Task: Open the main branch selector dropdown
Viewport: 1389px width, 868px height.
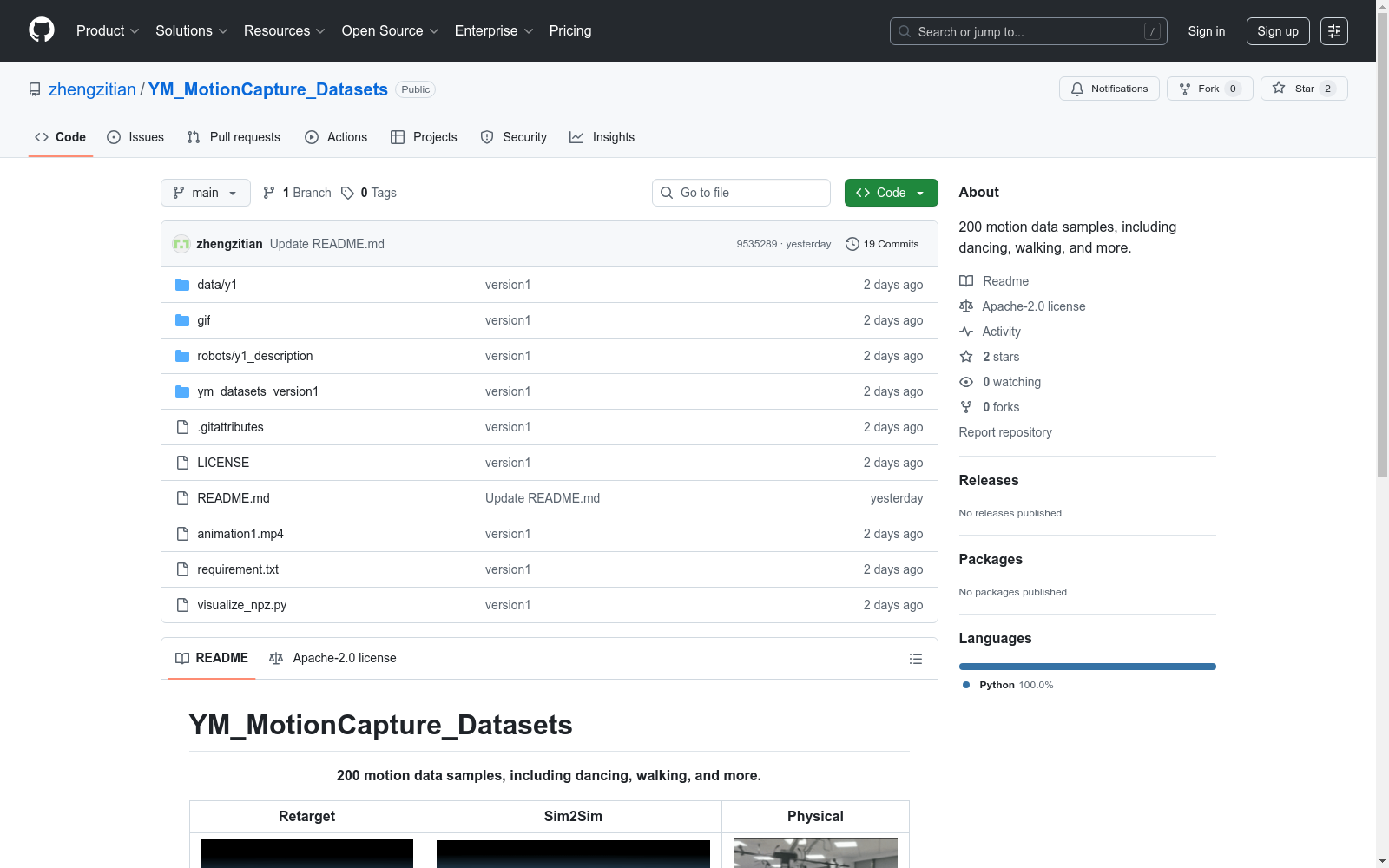Action: coord(206,193)
